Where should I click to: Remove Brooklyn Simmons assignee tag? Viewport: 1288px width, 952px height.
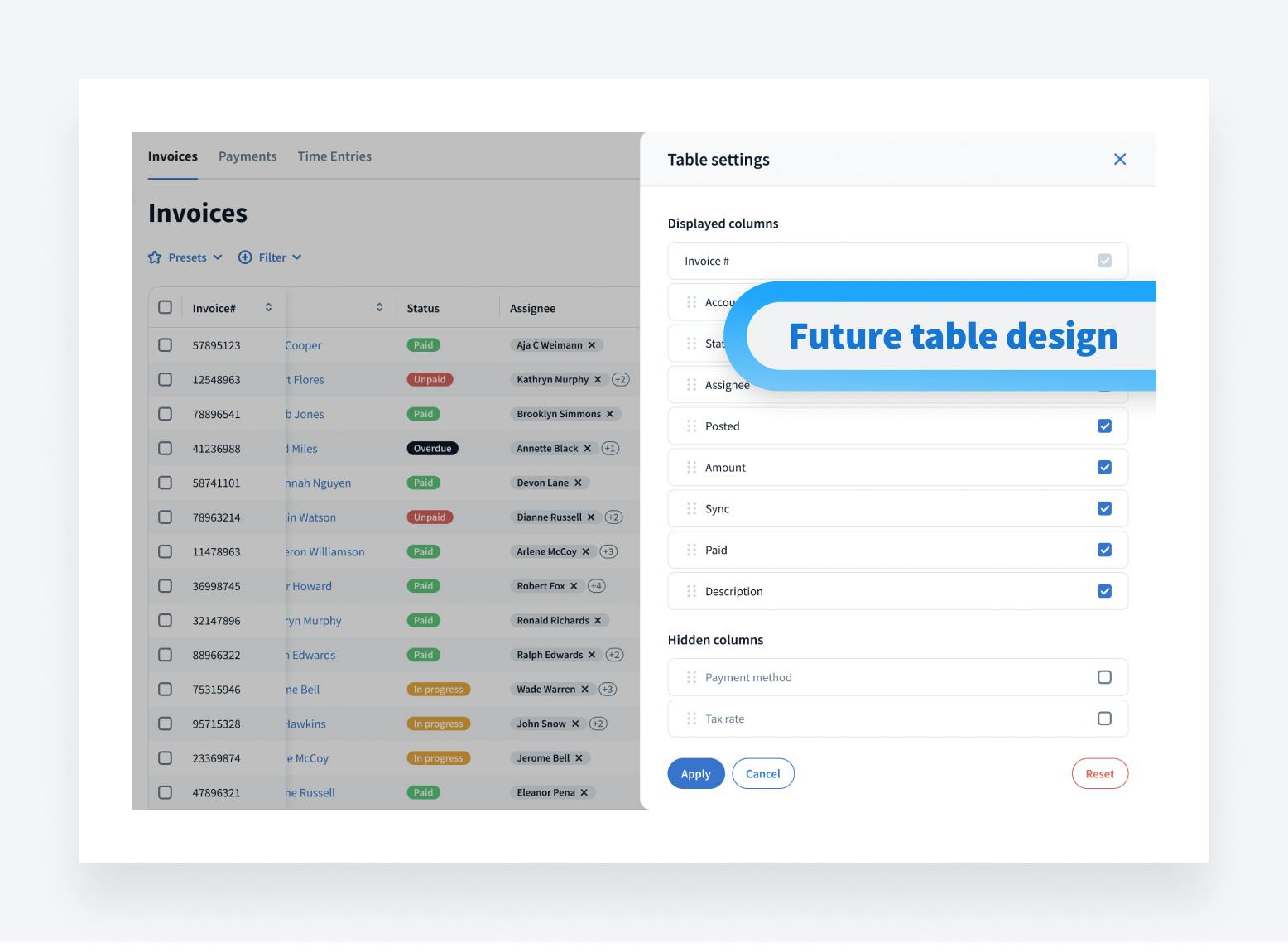tap(610, 414)
